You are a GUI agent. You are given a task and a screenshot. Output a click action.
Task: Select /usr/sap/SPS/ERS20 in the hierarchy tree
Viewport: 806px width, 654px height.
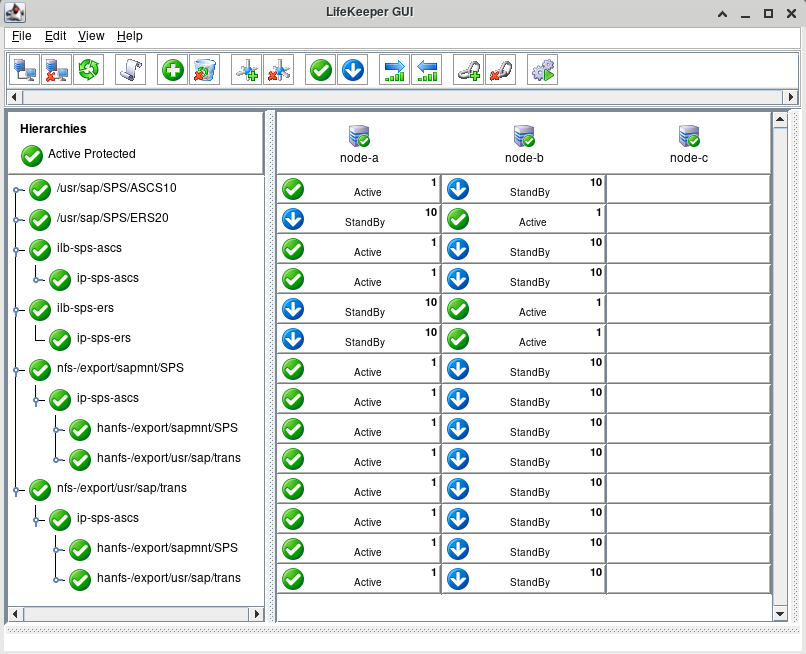[x=113, y=218]
